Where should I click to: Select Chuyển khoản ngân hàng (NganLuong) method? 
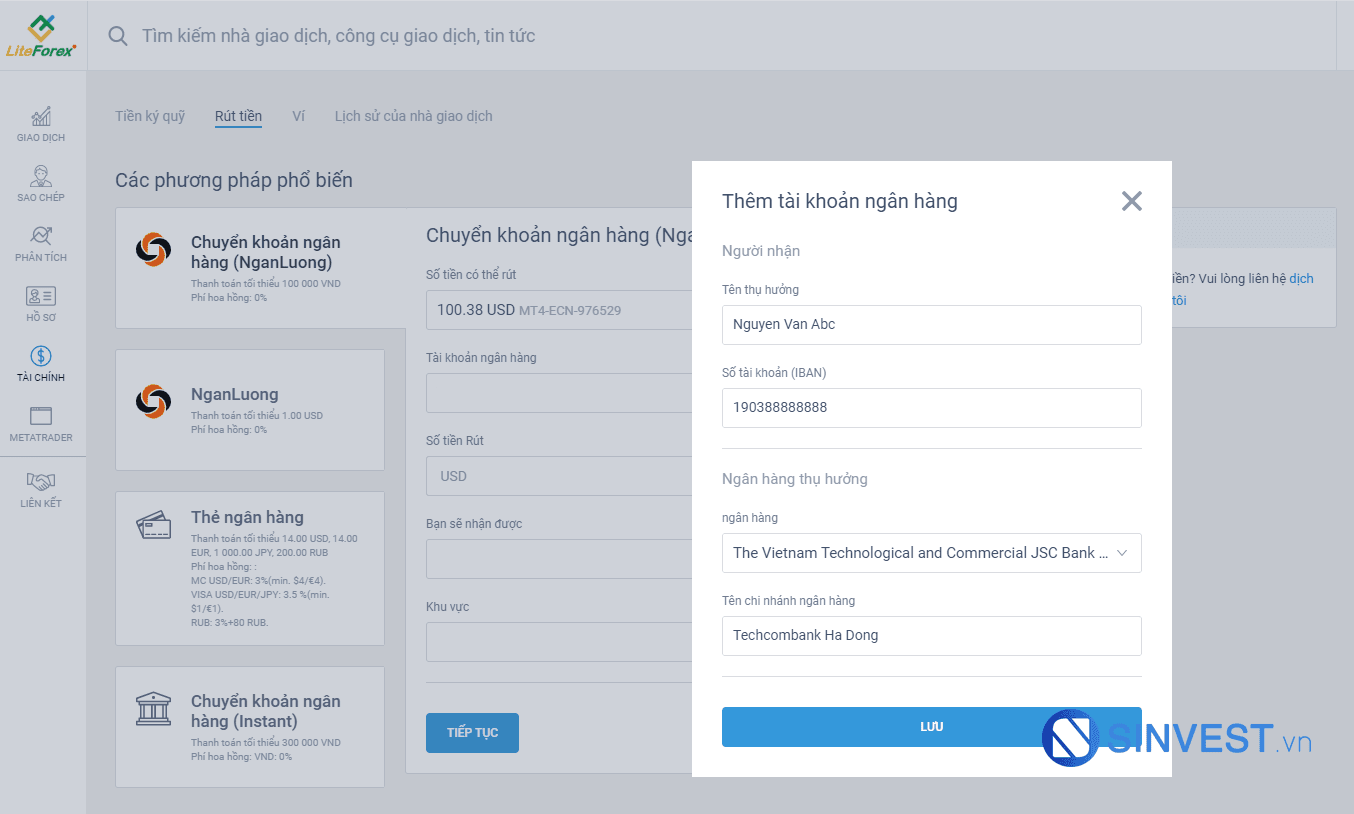point(260,268)
